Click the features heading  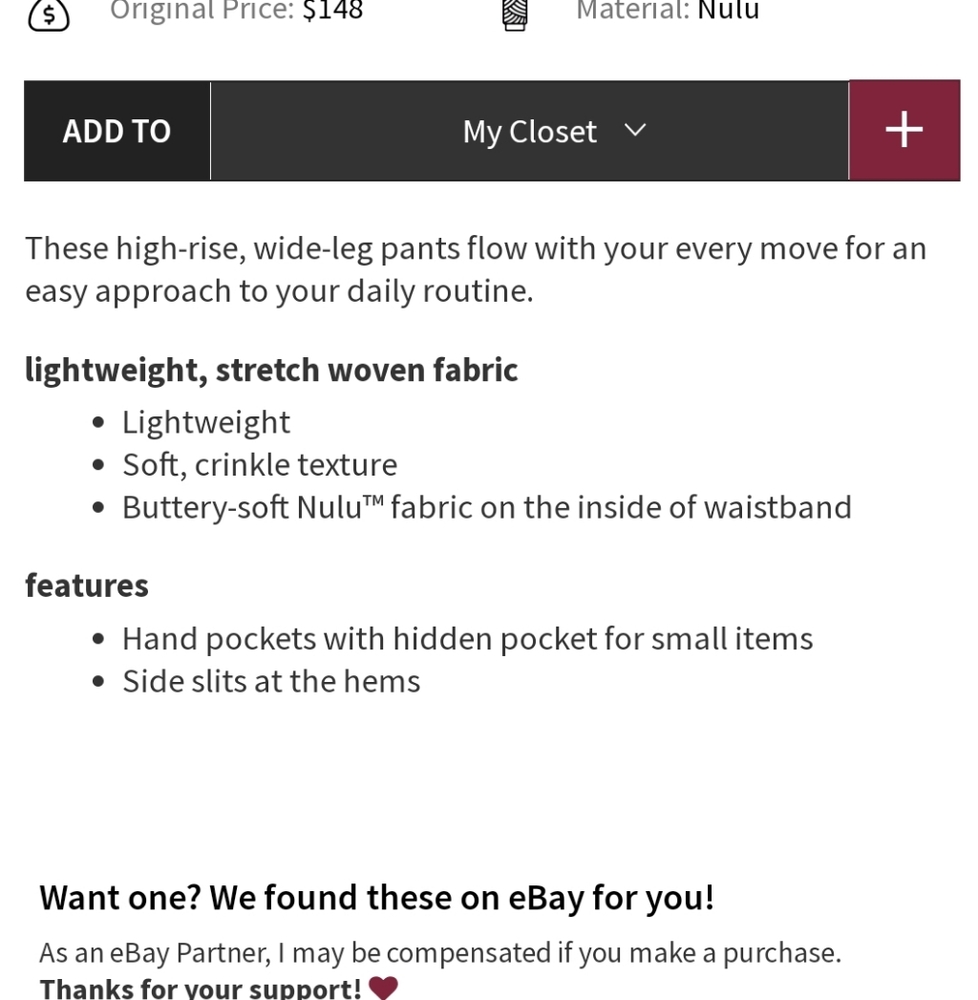click(x=87, y=585)
